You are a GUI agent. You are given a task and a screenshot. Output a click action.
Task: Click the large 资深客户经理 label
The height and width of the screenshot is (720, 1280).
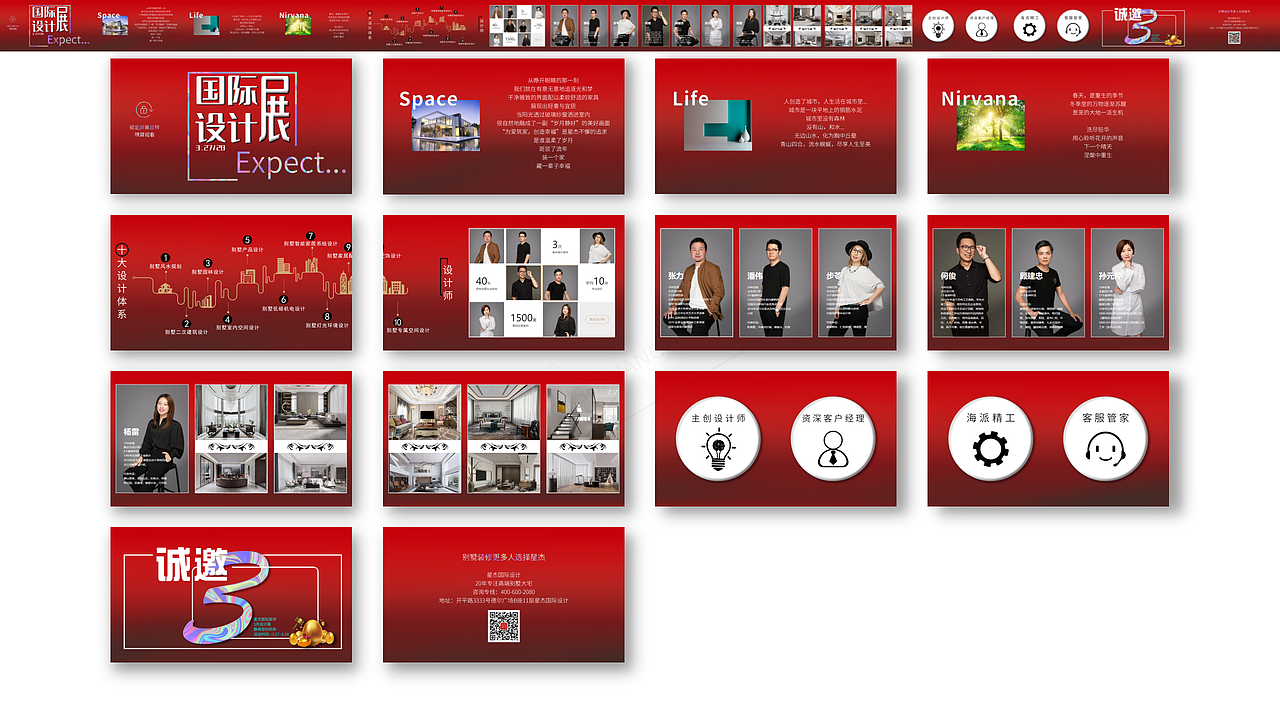coord(833,418)
